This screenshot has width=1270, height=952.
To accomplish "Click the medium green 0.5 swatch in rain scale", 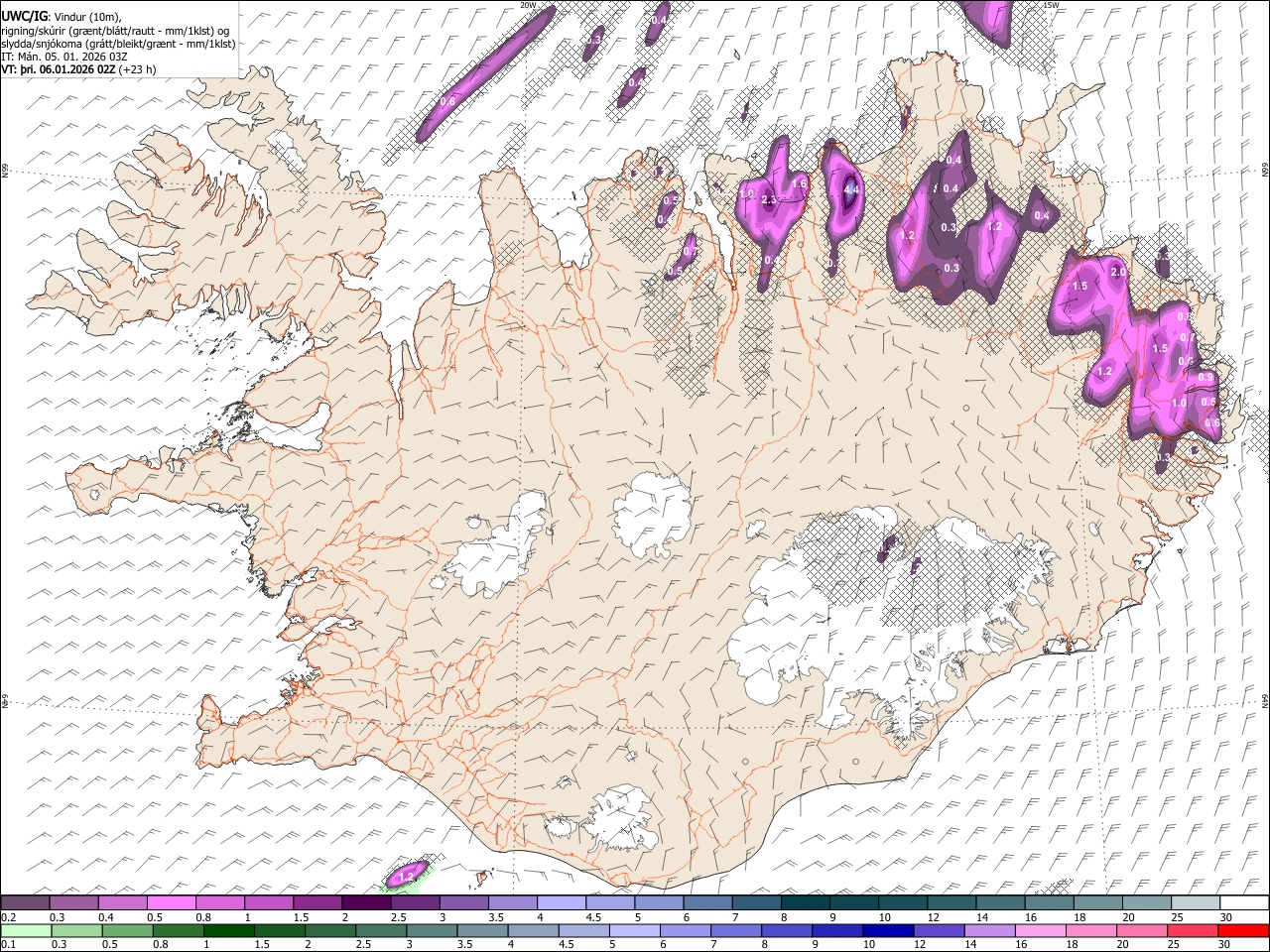I will 128,930.
